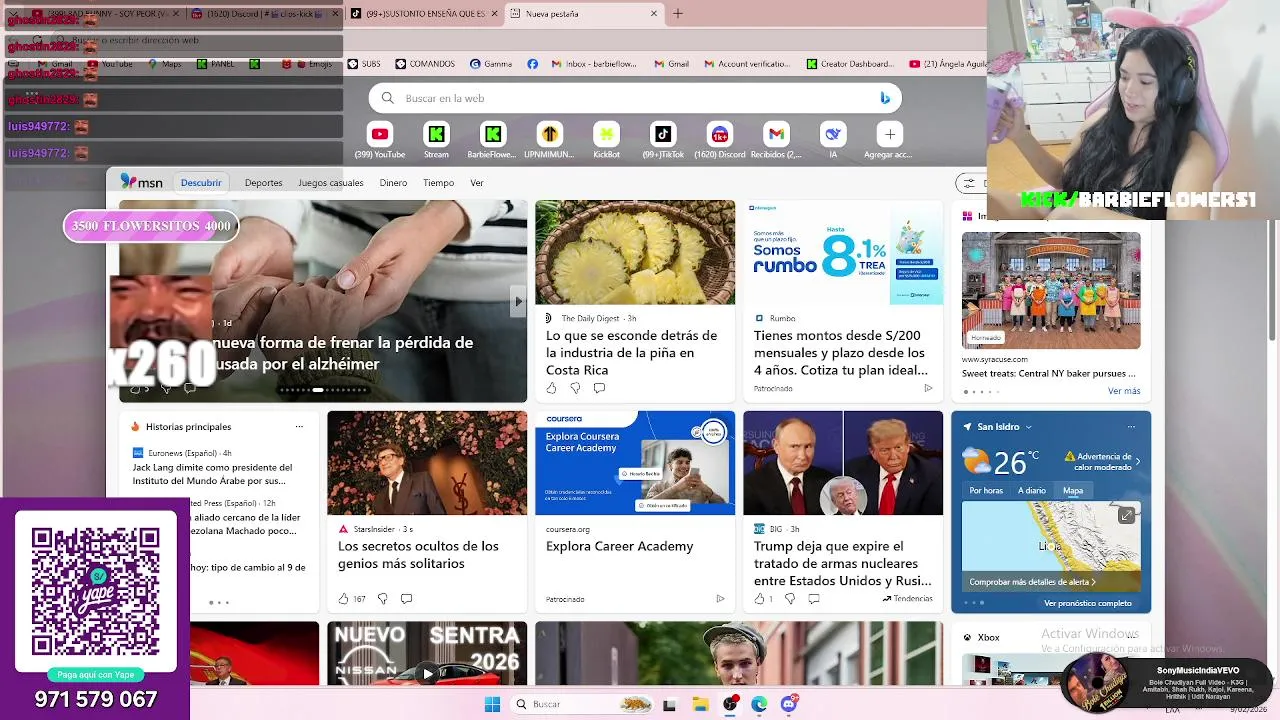Open the COMANDOS bookmark
Viewport: 1280px width, 720px height.
pyautogui.click(x=425, y=64)
